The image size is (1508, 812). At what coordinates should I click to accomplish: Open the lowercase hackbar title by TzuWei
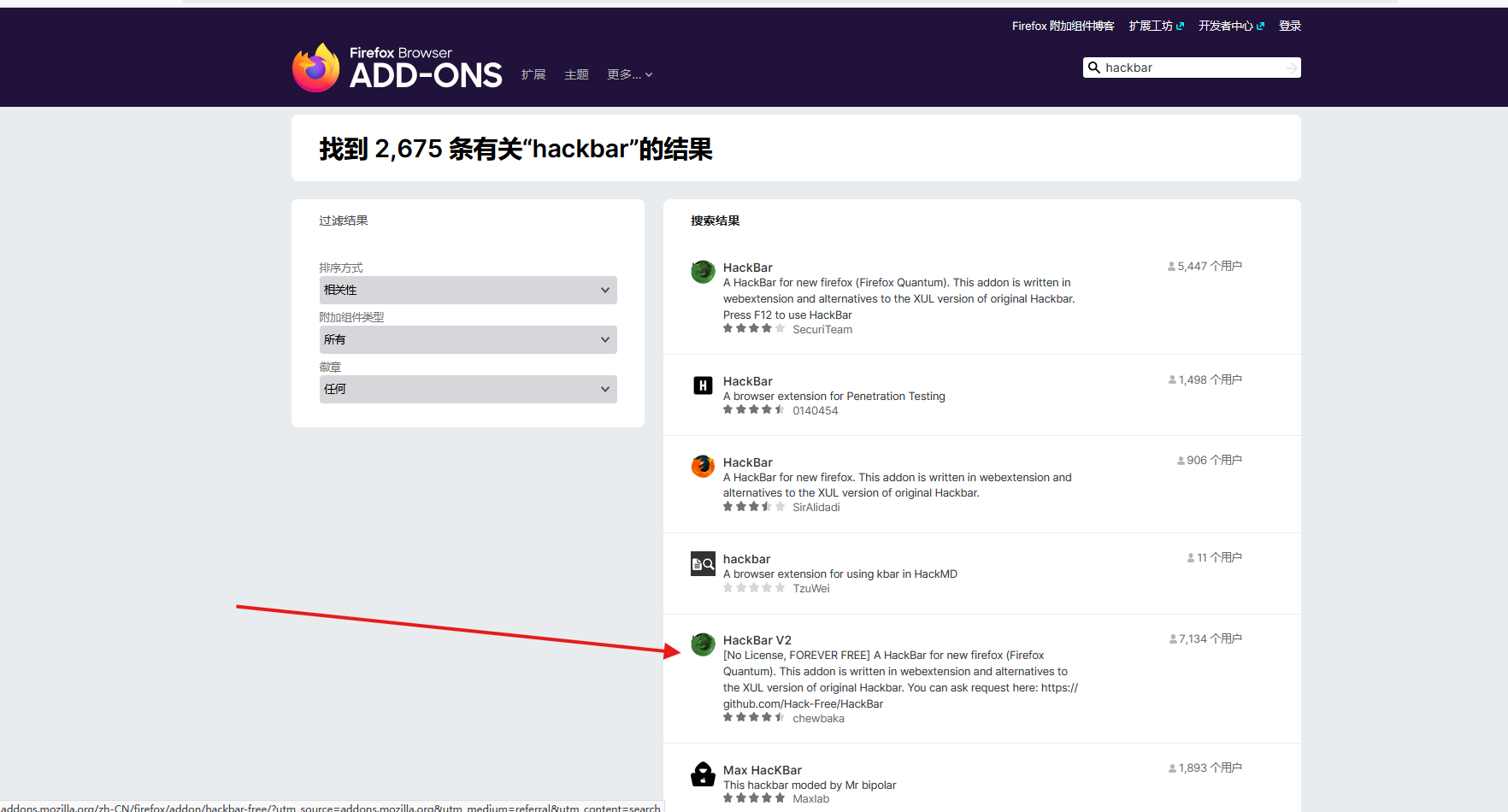coord(746,559)
